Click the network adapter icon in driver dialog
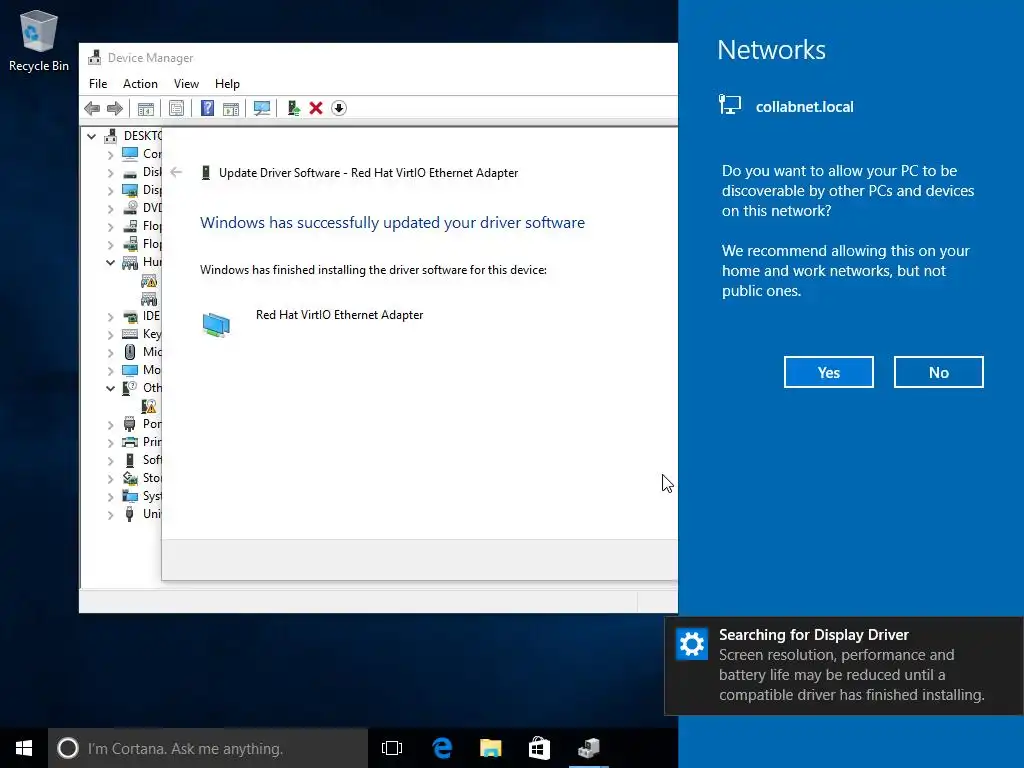This screenshot has width=1024, height=768. tap(216, 325)
